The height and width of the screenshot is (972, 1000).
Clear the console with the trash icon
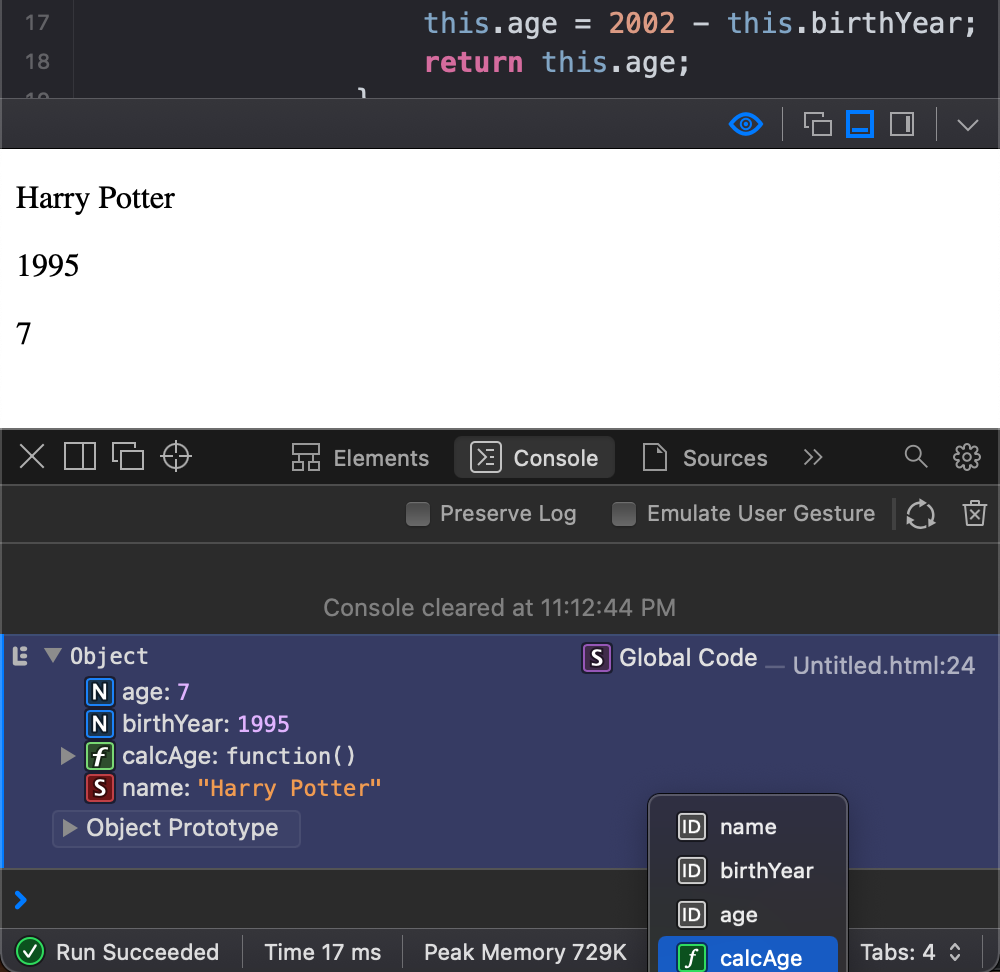(x=974, y=513)
